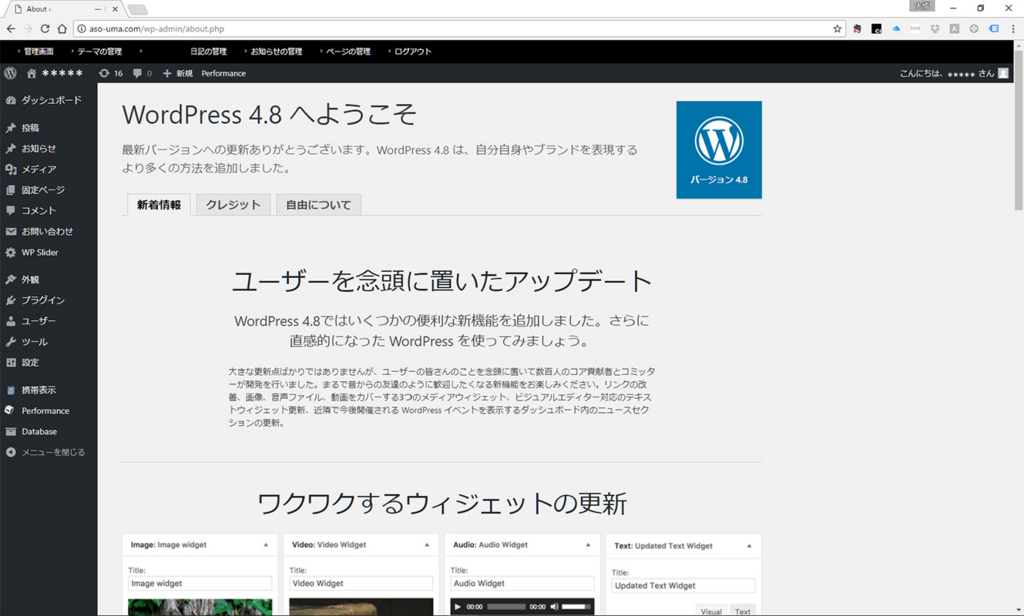Open the site name with home icon

coord(55,73)
